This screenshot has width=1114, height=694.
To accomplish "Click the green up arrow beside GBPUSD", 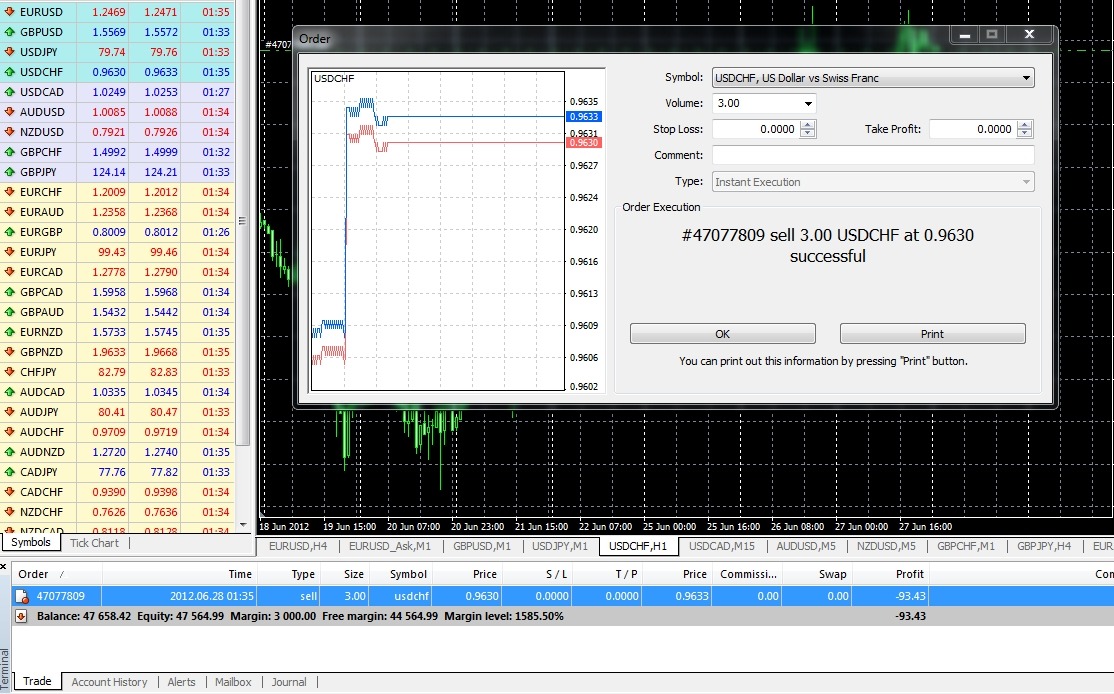I will [9, 32].
